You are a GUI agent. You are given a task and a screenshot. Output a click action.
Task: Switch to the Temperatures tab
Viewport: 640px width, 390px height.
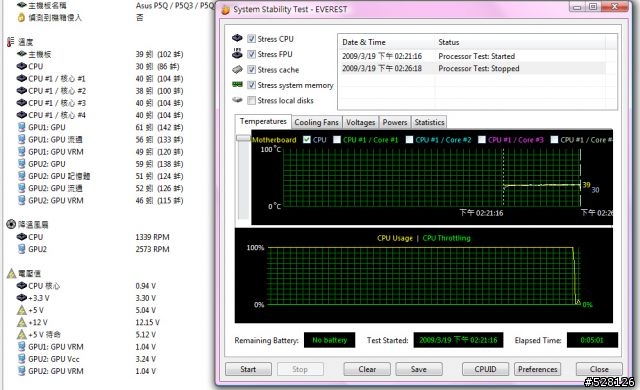click(263, 121)
